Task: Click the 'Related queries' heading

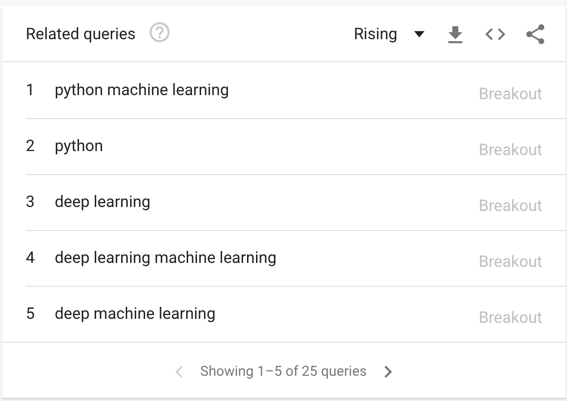Action: pos(81,34)
